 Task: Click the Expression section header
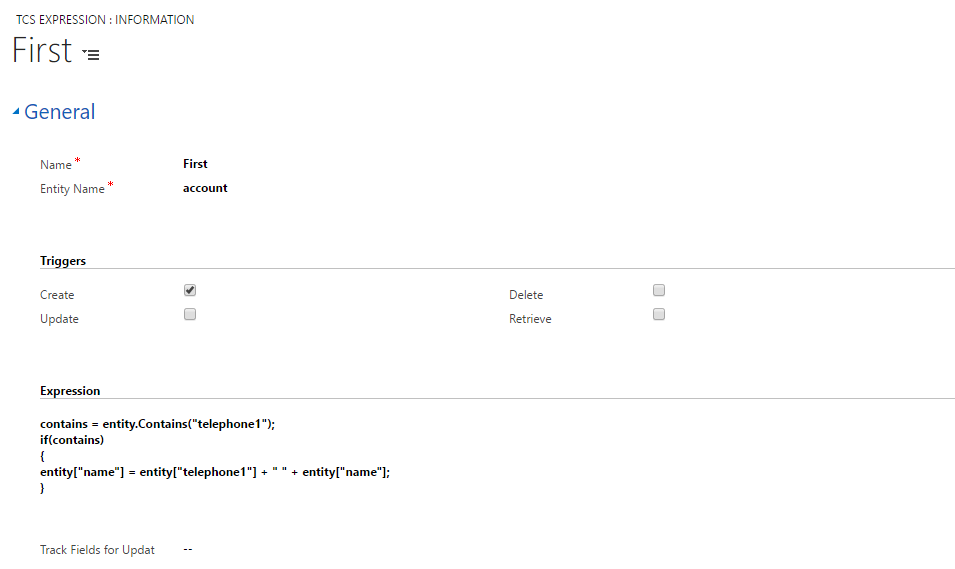click(x=70, y=391)
